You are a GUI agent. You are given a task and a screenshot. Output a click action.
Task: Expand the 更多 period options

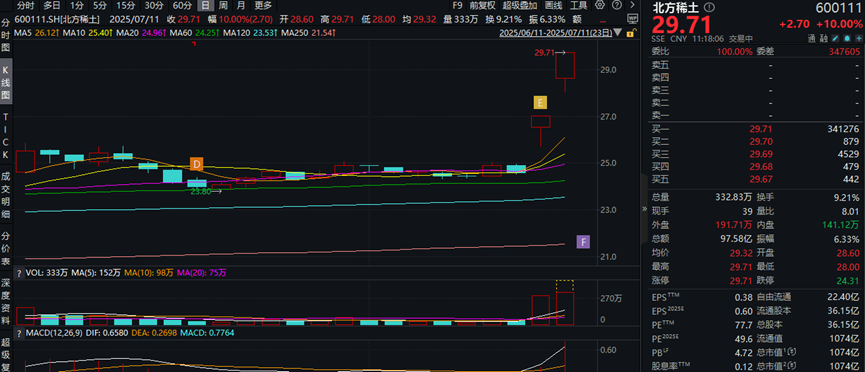(x=263, y=6)
